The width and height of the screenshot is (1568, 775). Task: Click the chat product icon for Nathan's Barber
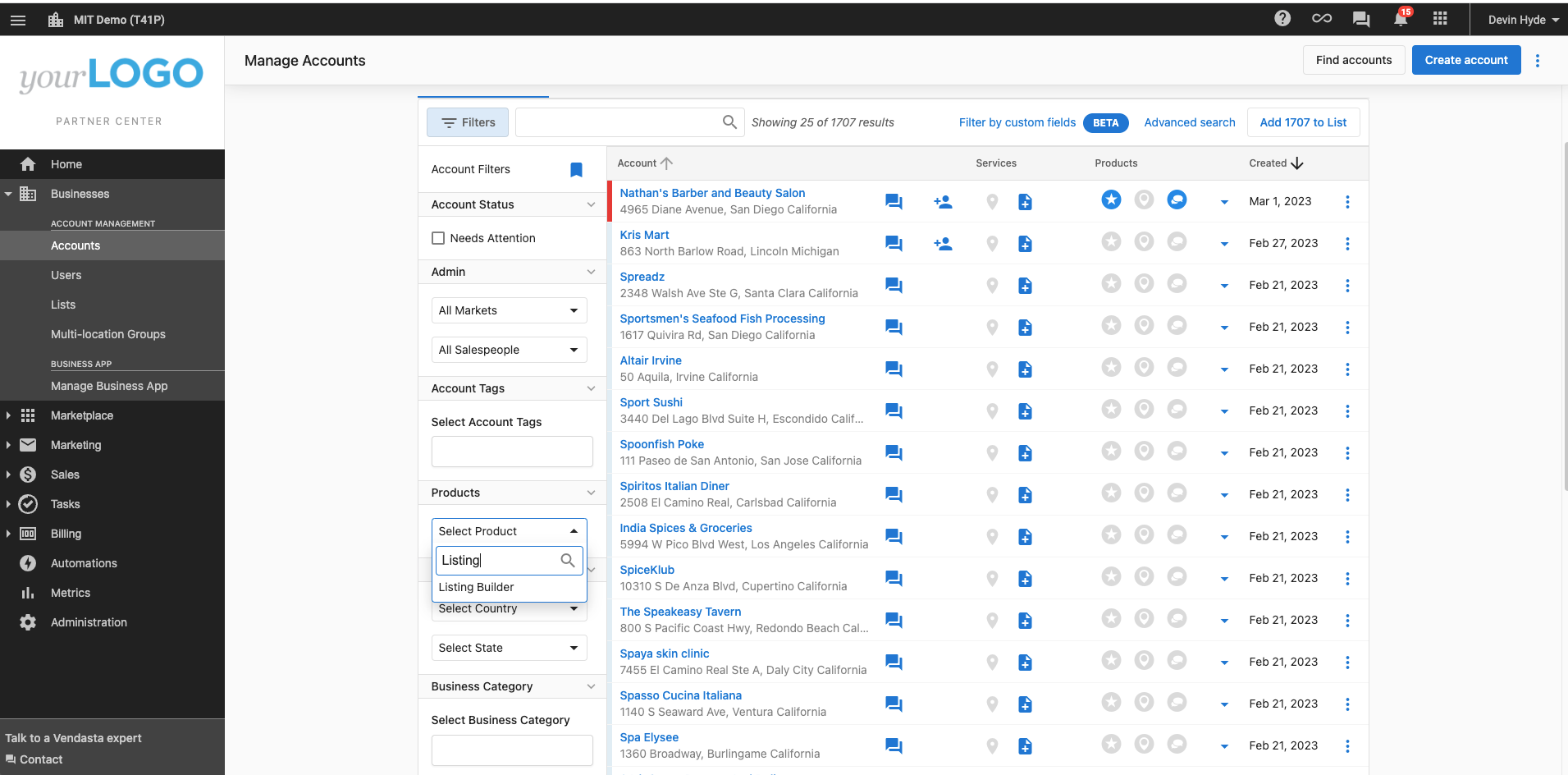[x=1177, y=199]
